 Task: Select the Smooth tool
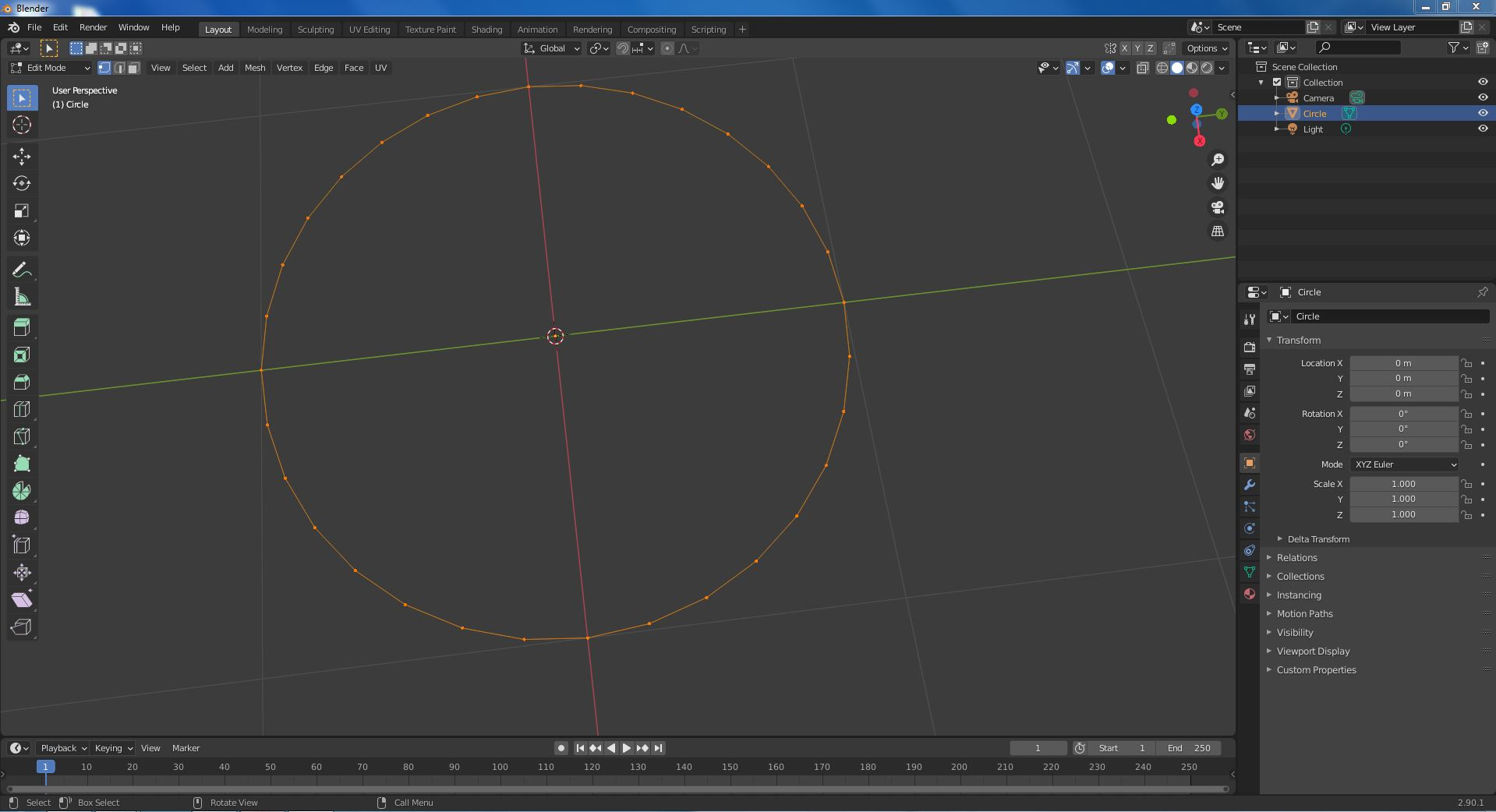pos(22,518)
